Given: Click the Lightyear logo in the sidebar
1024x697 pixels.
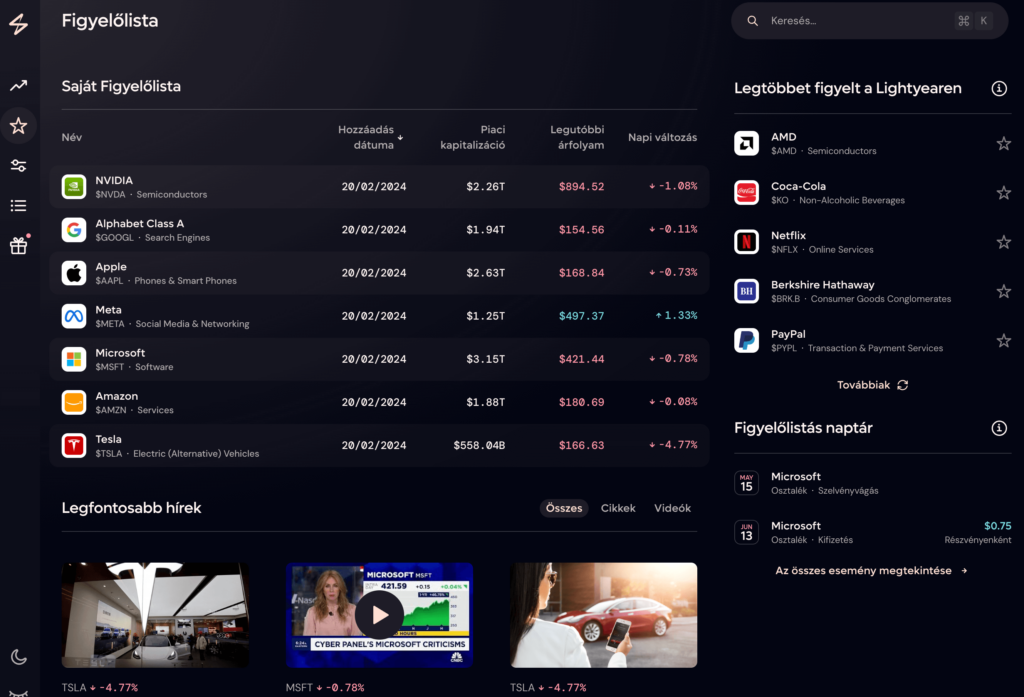Looking at the screenshot, I should tap(18, 26).
